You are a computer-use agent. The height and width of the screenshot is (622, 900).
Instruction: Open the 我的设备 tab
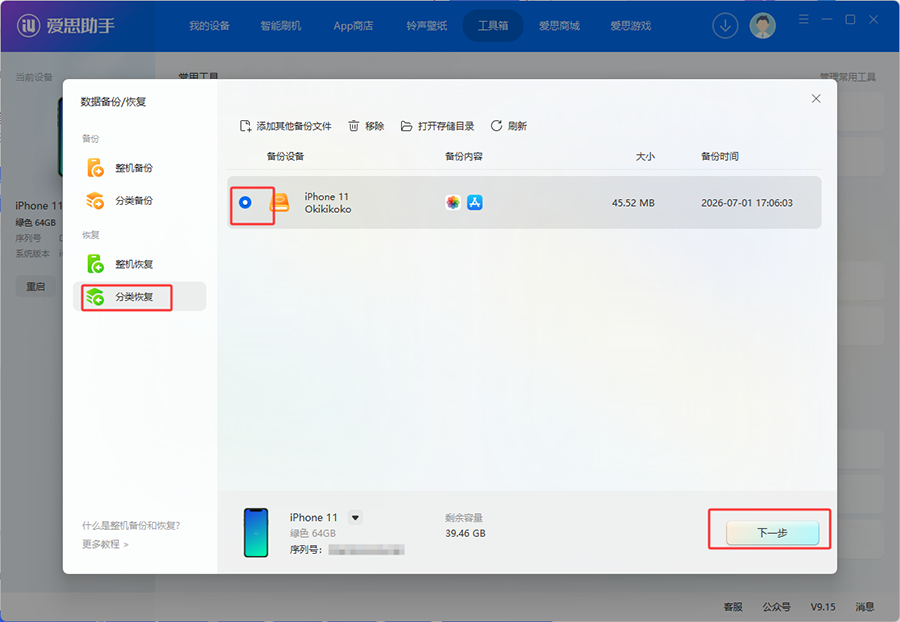click(x=210, y=26)
